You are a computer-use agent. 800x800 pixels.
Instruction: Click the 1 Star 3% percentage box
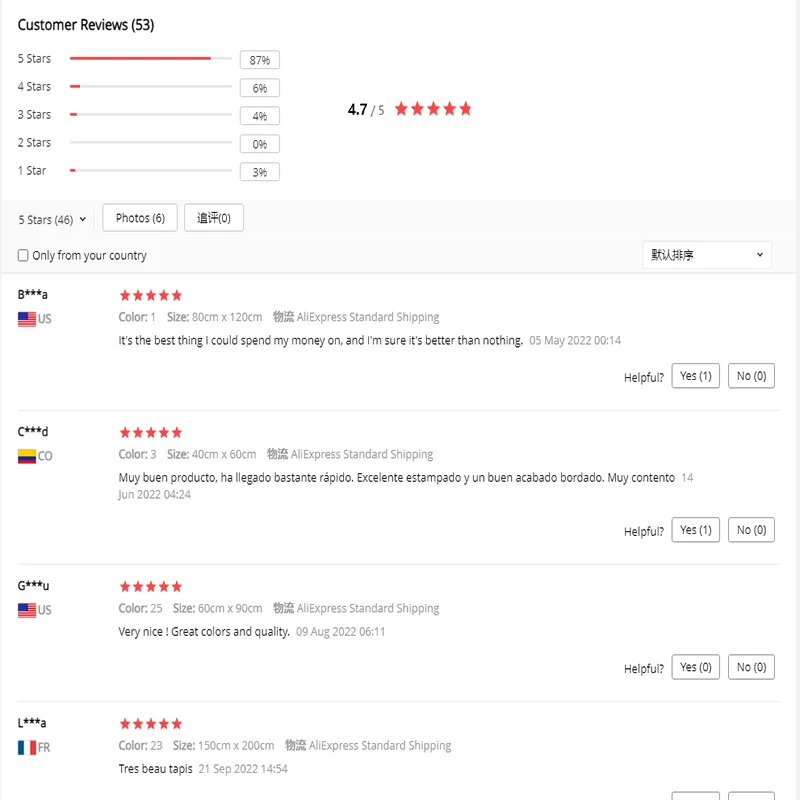[259, 172]
